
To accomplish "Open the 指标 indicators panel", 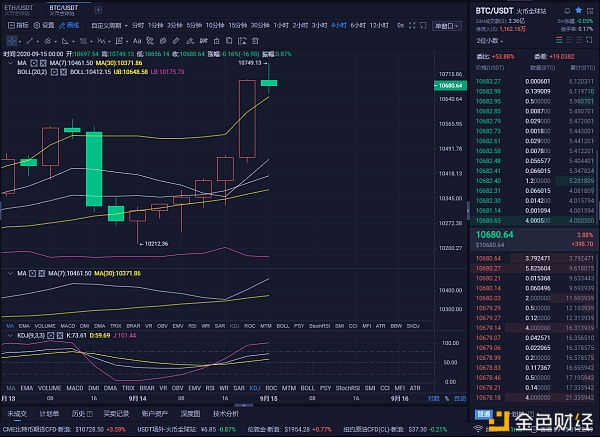I will tap(15, 23).
